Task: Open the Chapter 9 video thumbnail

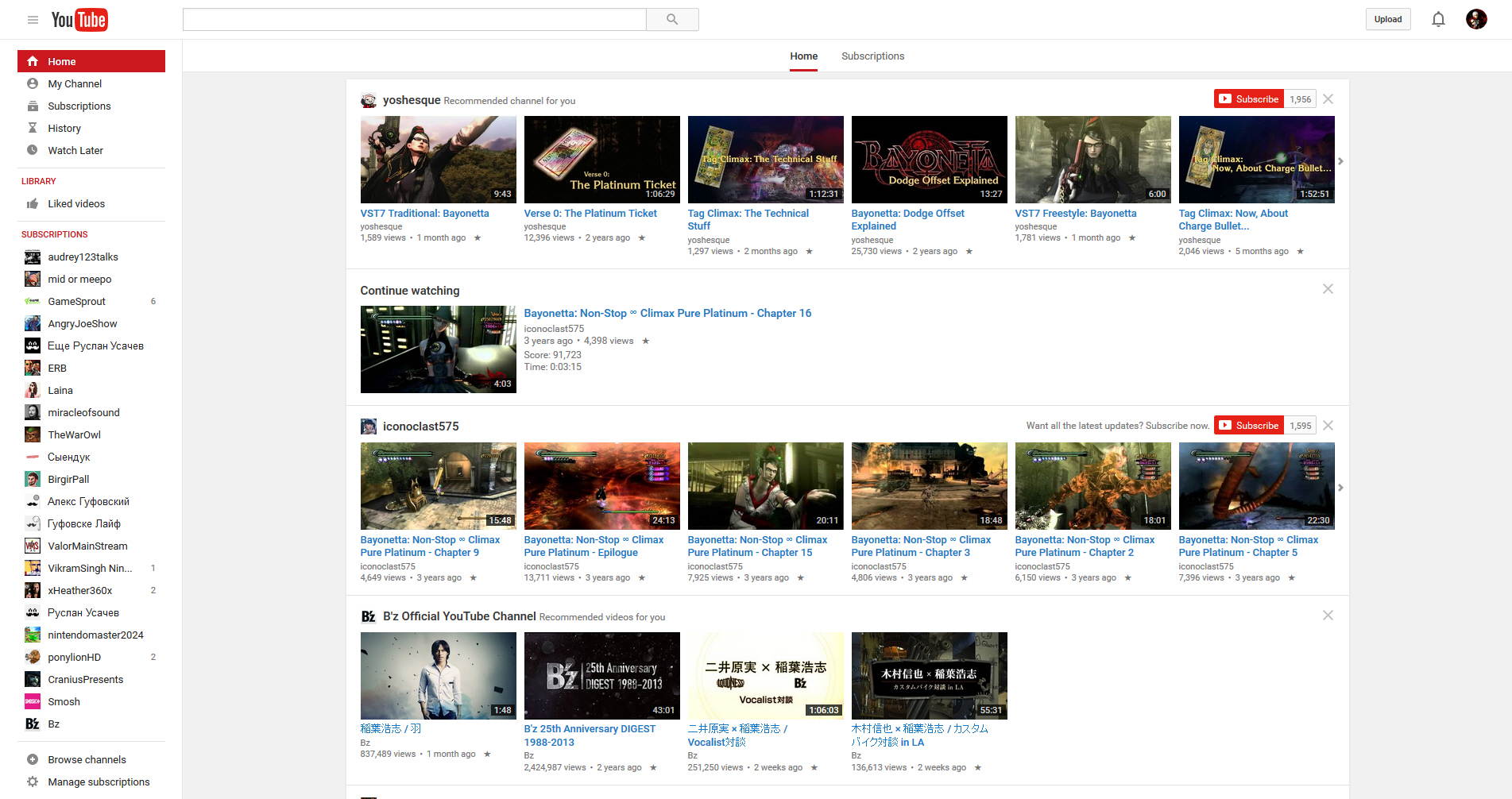Action: point(438,486)
